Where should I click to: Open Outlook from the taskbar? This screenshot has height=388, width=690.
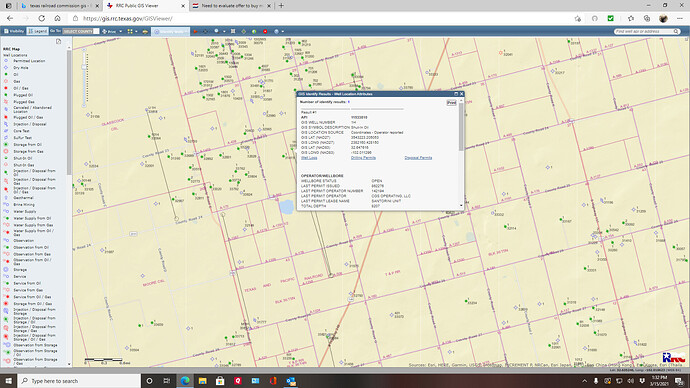[x=290, y=381]
